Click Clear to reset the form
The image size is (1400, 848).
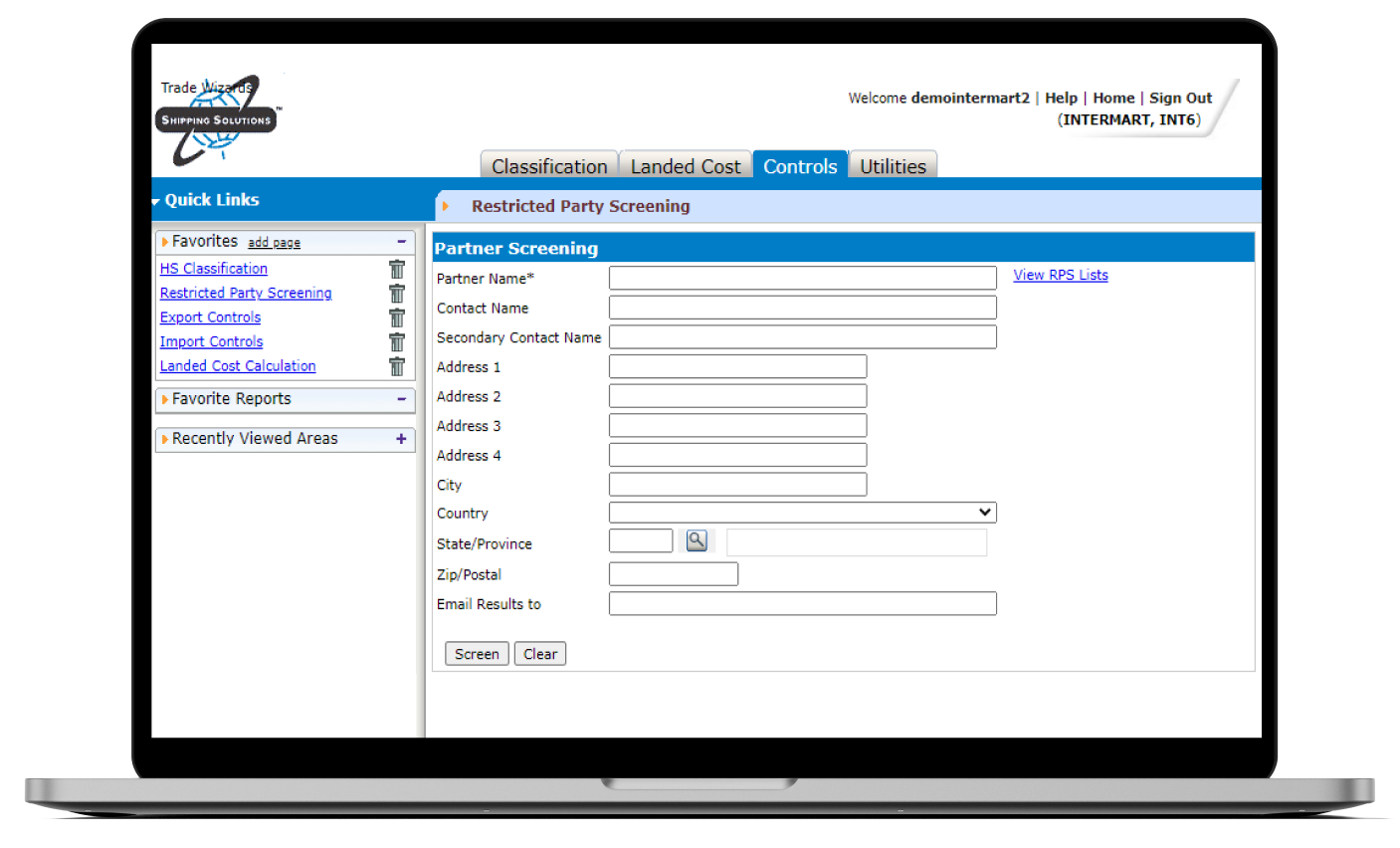click(x=539, y=654)
